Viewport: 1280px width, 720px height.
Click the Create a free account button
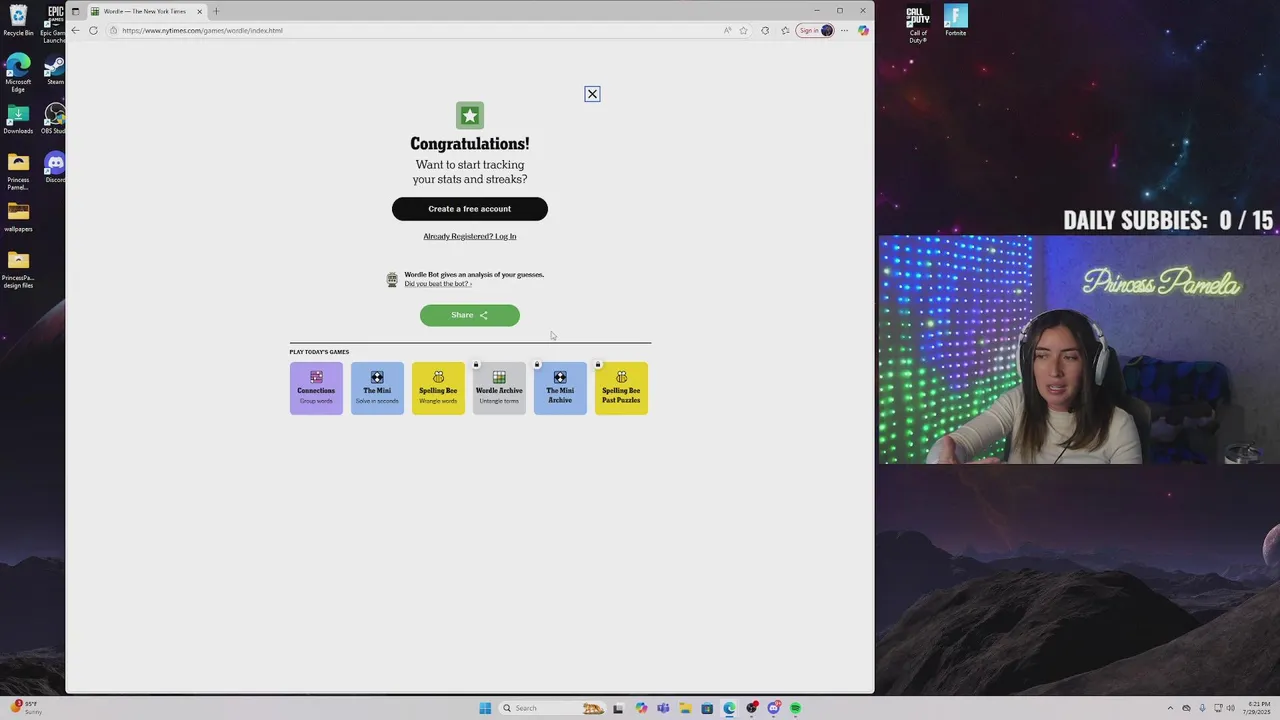(x=470, y=209)
